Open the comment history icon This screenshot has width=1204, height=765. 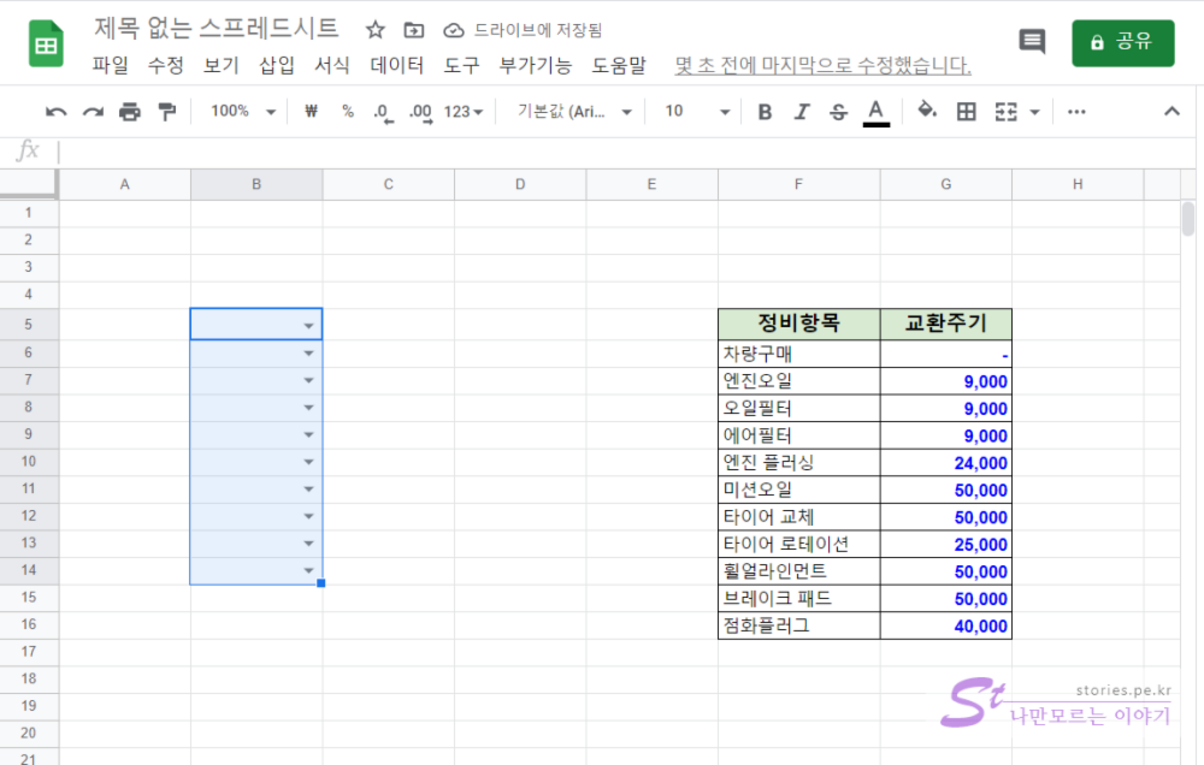[x=1031, y=42]
